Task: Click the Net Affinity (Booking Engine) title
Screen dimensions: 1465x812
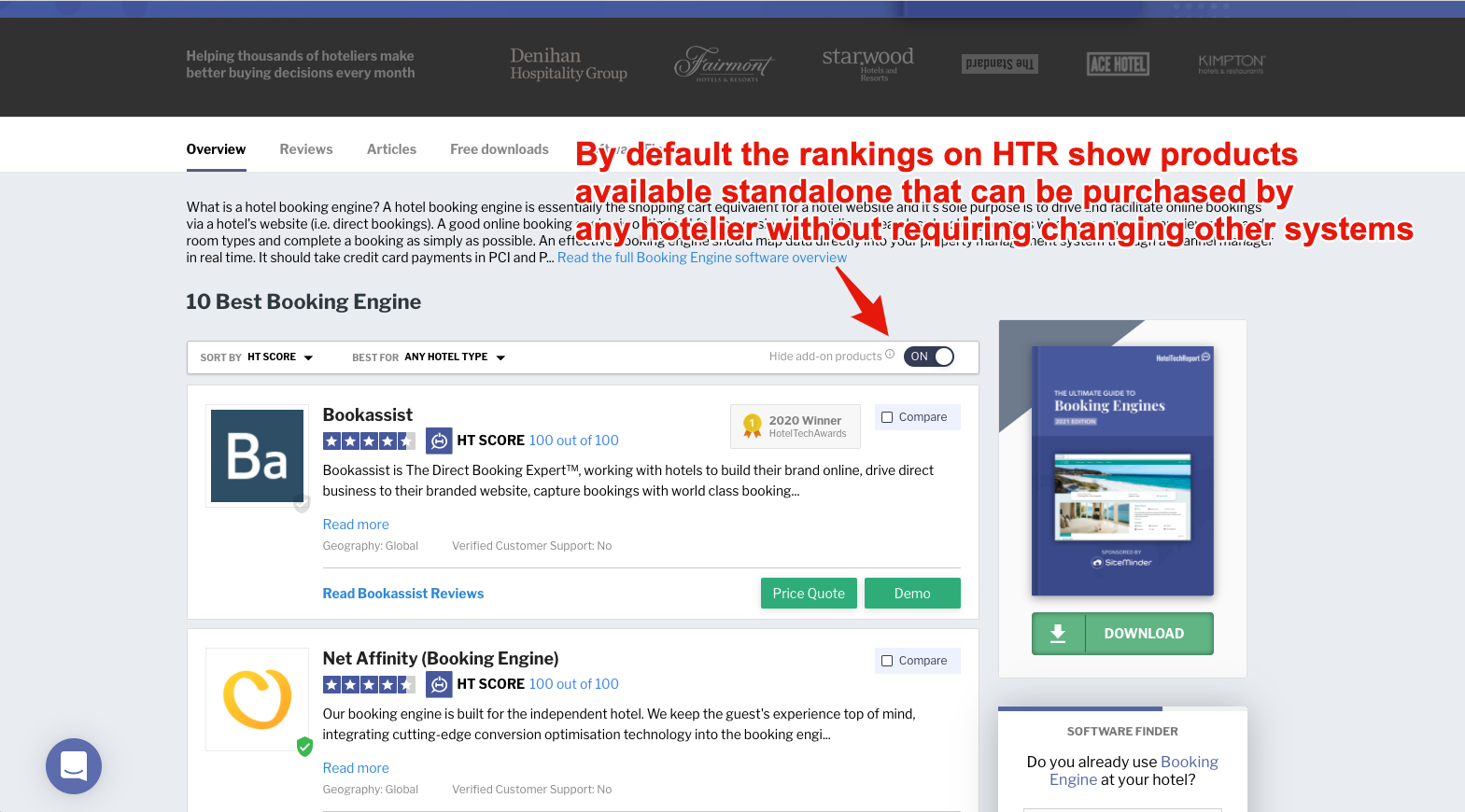Action: point(441,659)
